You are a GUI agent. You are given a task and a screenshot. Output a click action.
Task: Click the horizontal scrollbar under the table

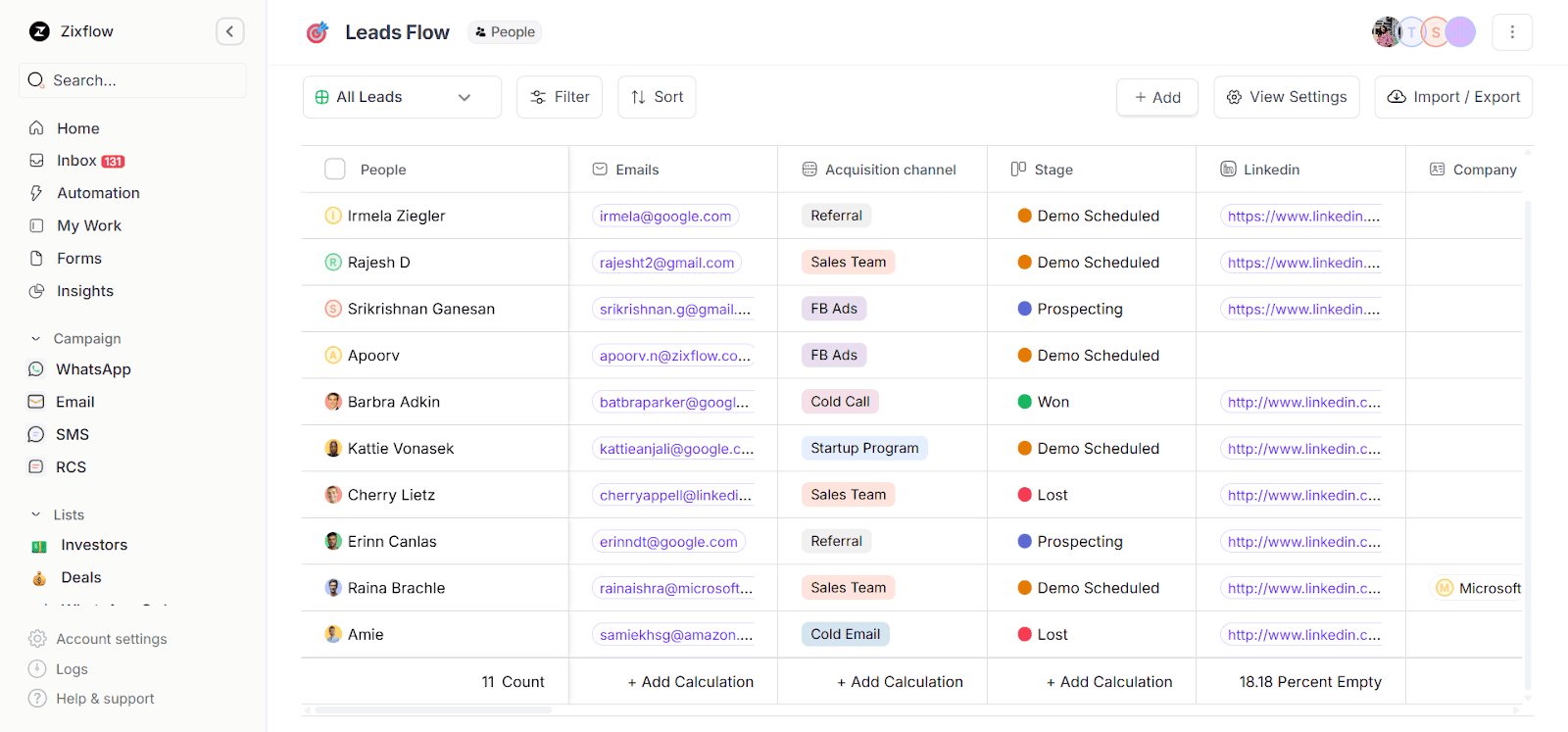pos(431,709)
